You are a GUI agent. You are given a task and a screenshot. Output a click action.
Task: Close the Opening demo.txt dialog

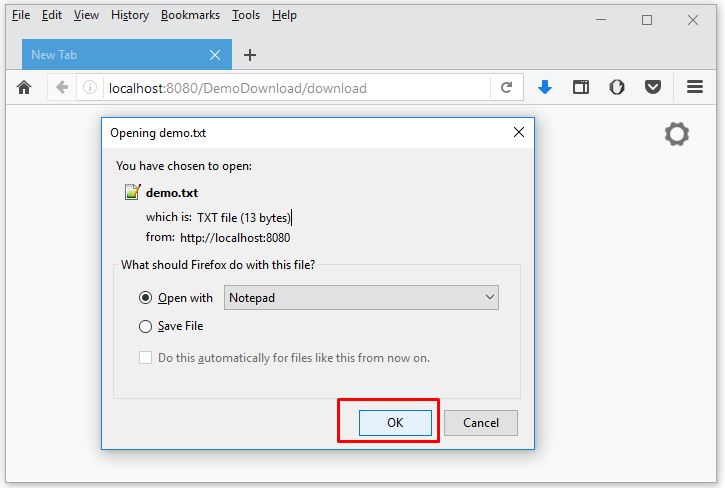pyautogui.click(x=519, y=132)
